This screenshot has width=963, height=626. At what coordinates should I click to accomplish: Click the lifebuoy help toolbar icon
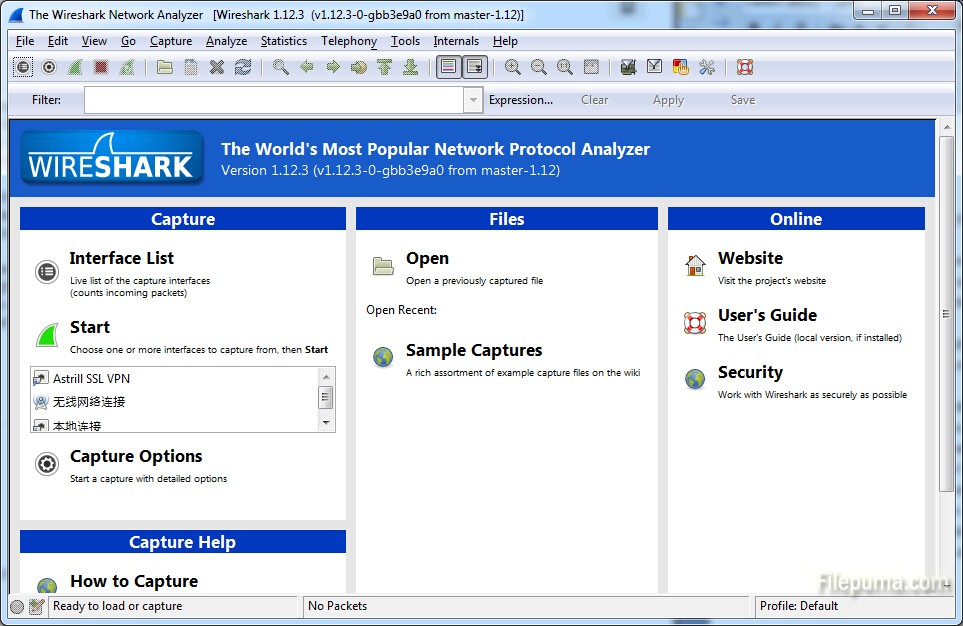[x=744, y=67]
